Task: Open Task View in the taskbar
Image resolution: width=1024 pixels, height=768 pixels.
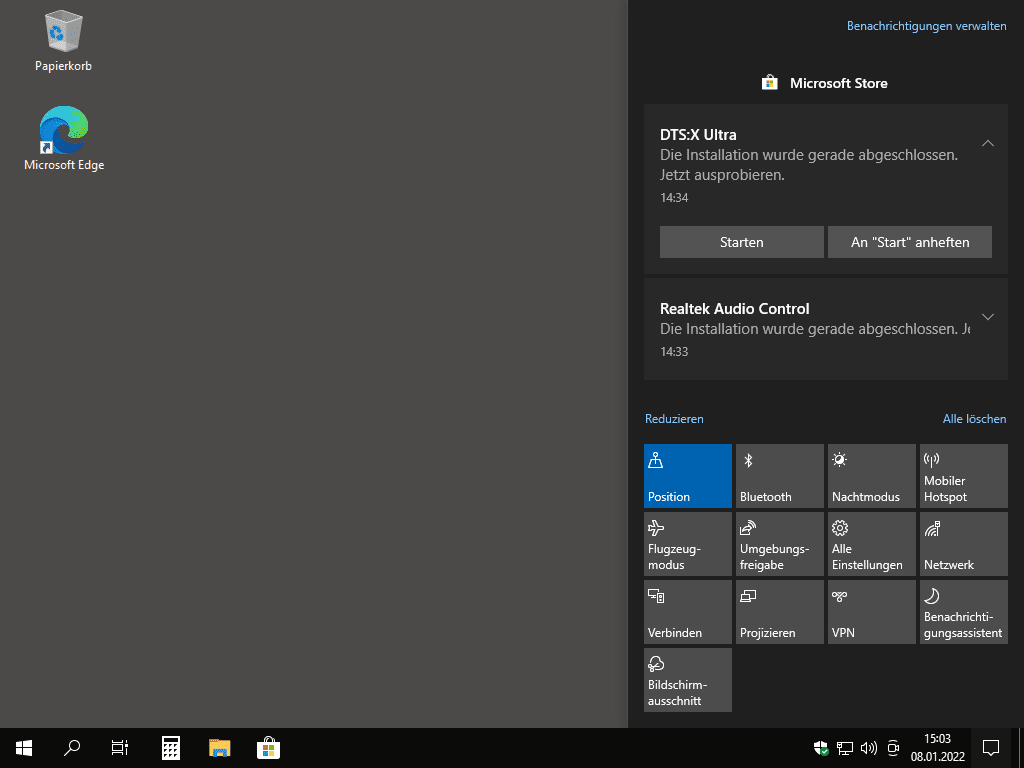Action: pyautogui.click(x=120, y=748)
